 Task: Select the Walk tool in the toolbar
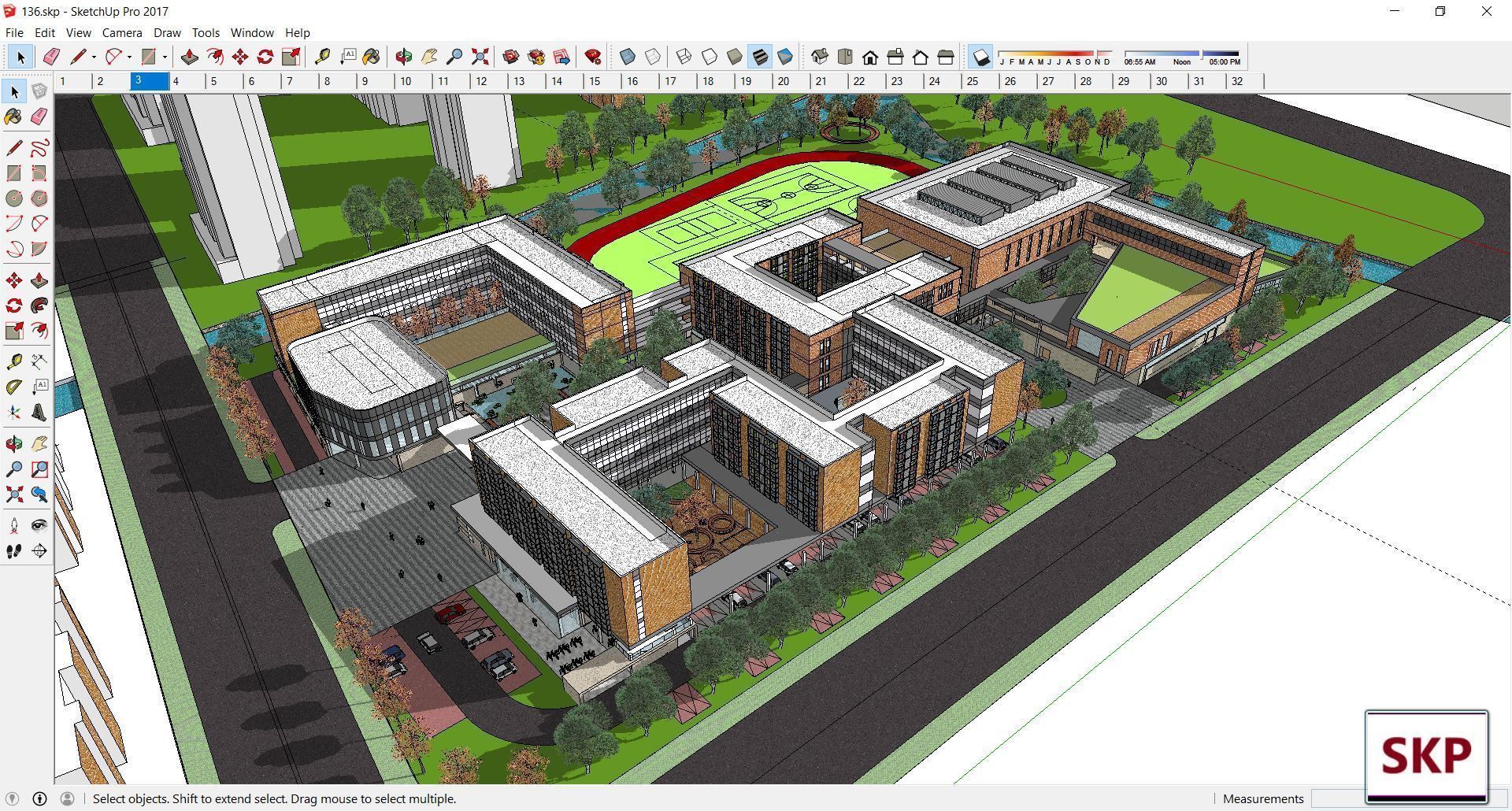click(x=13, y=551)
